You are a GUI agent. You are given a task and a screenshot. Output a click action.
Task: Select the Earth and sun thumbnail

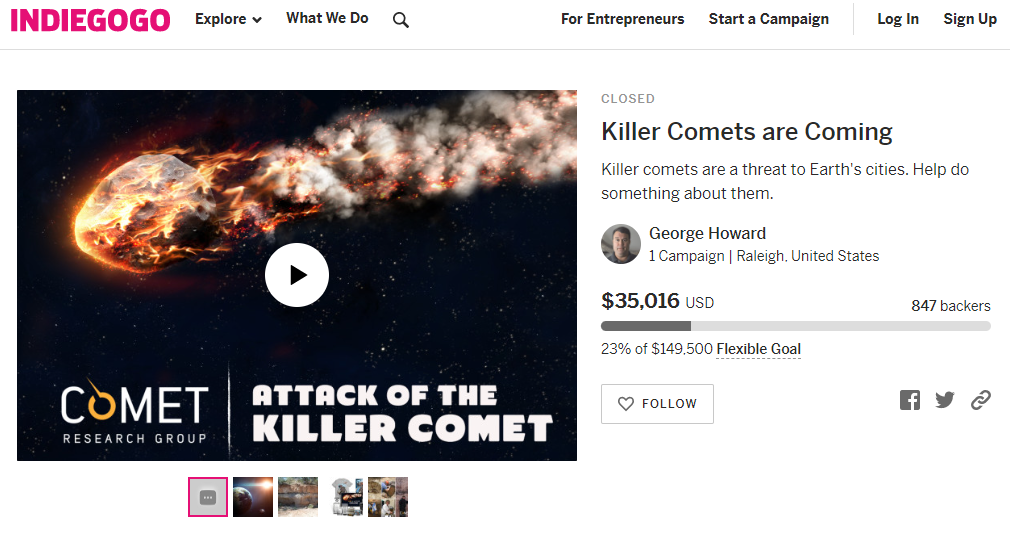pos(253,497)
